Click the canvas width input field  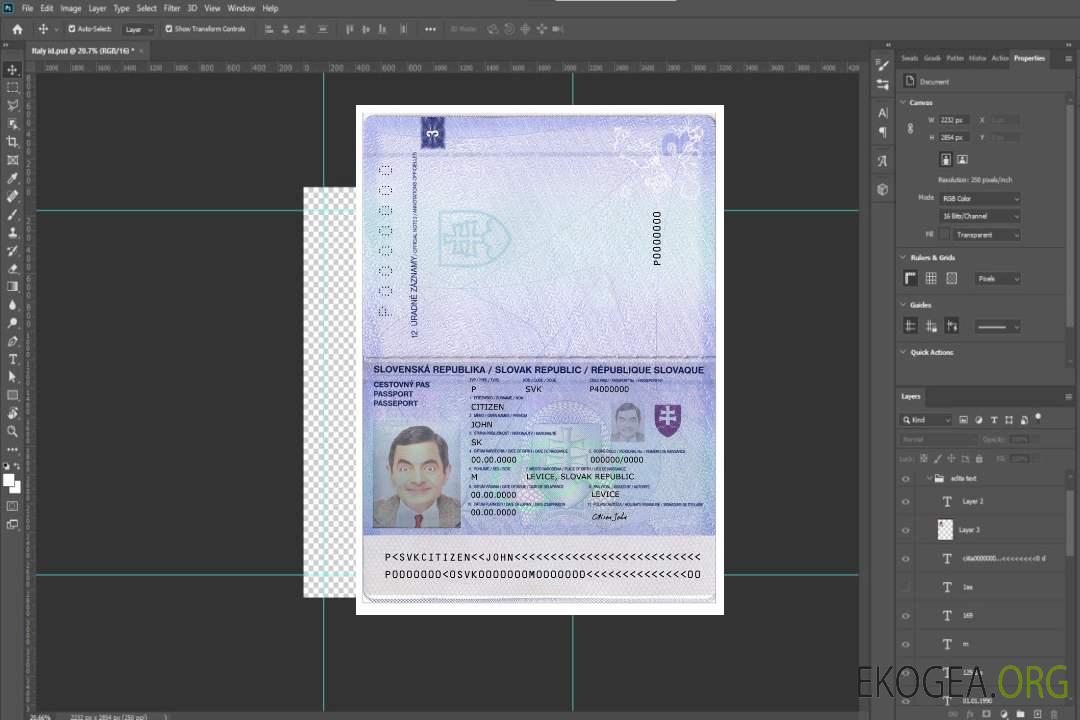[953, 120]
